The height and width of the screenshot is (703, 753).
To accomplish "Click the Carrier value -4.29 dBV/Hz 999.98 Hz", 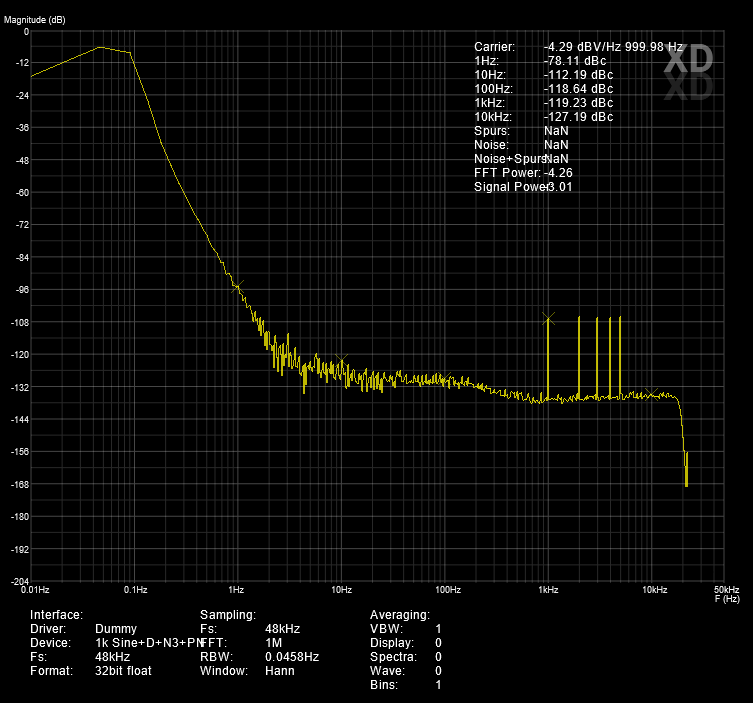I will (x=613, y=47).
